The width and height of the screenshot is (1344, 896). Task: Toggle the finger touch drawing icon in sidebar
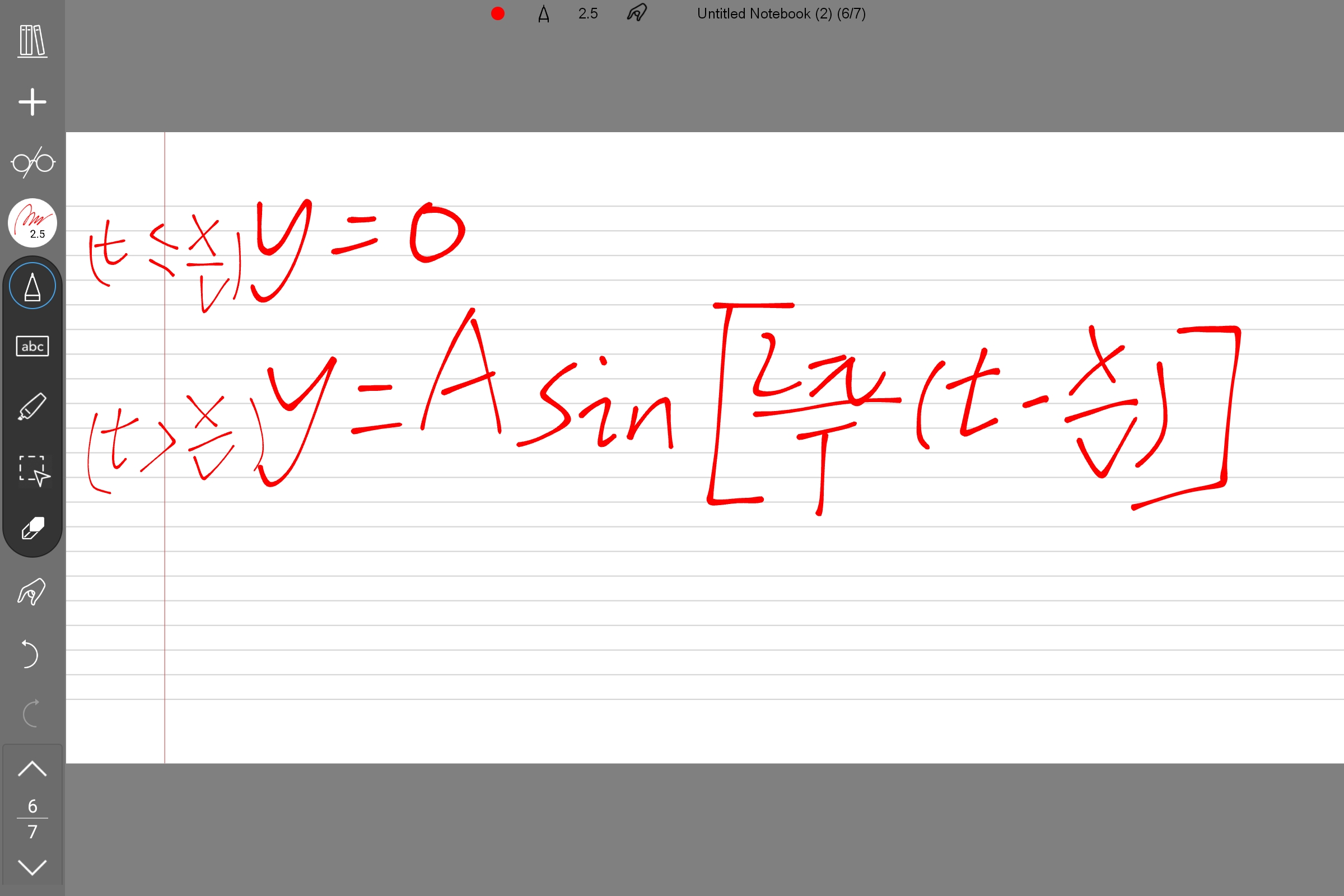[31, 592]
